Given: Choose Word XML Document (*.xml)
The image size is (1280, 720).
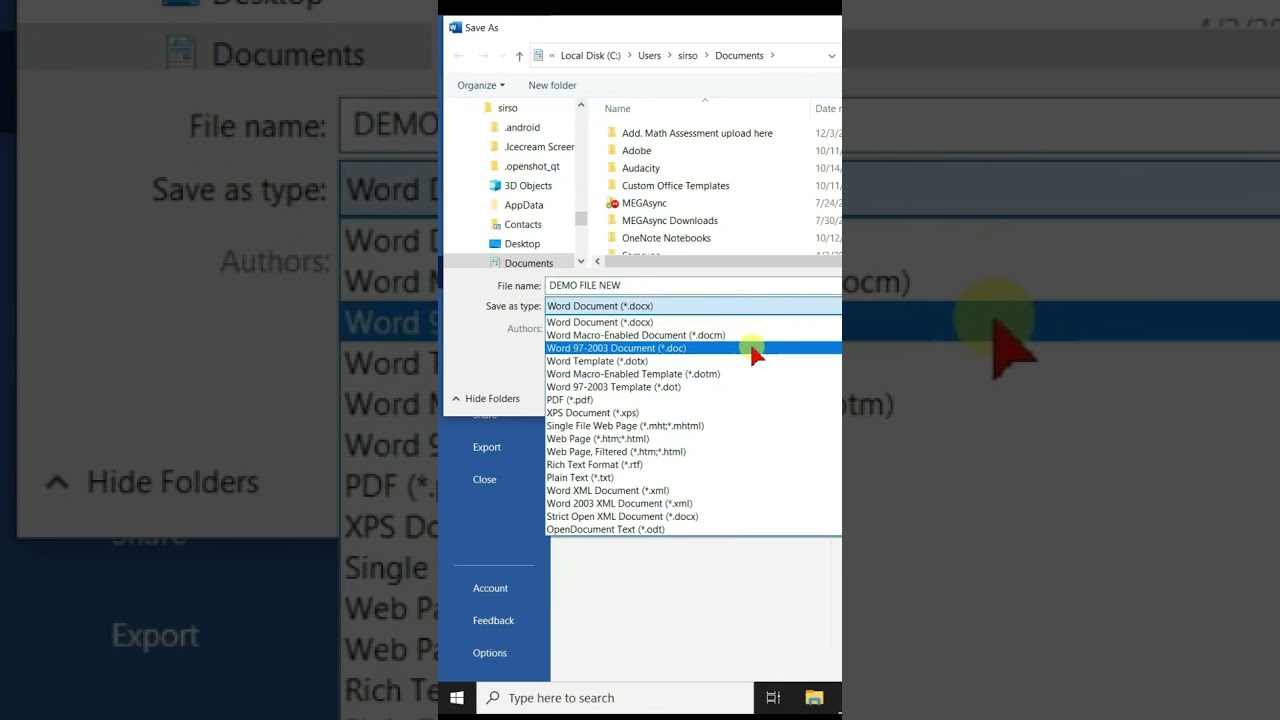Looking at the screenshot, I should 694,491.
